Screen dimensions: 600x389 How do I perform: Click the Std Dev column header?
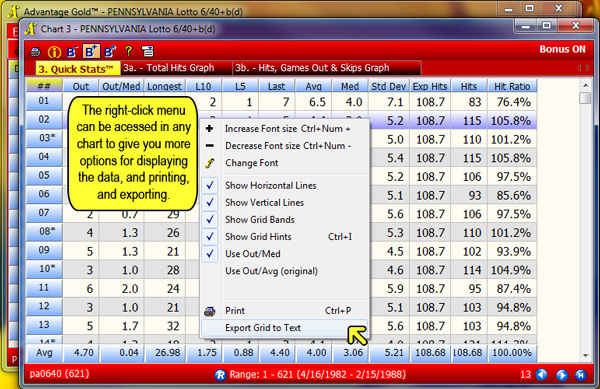(x=388, y=86)
